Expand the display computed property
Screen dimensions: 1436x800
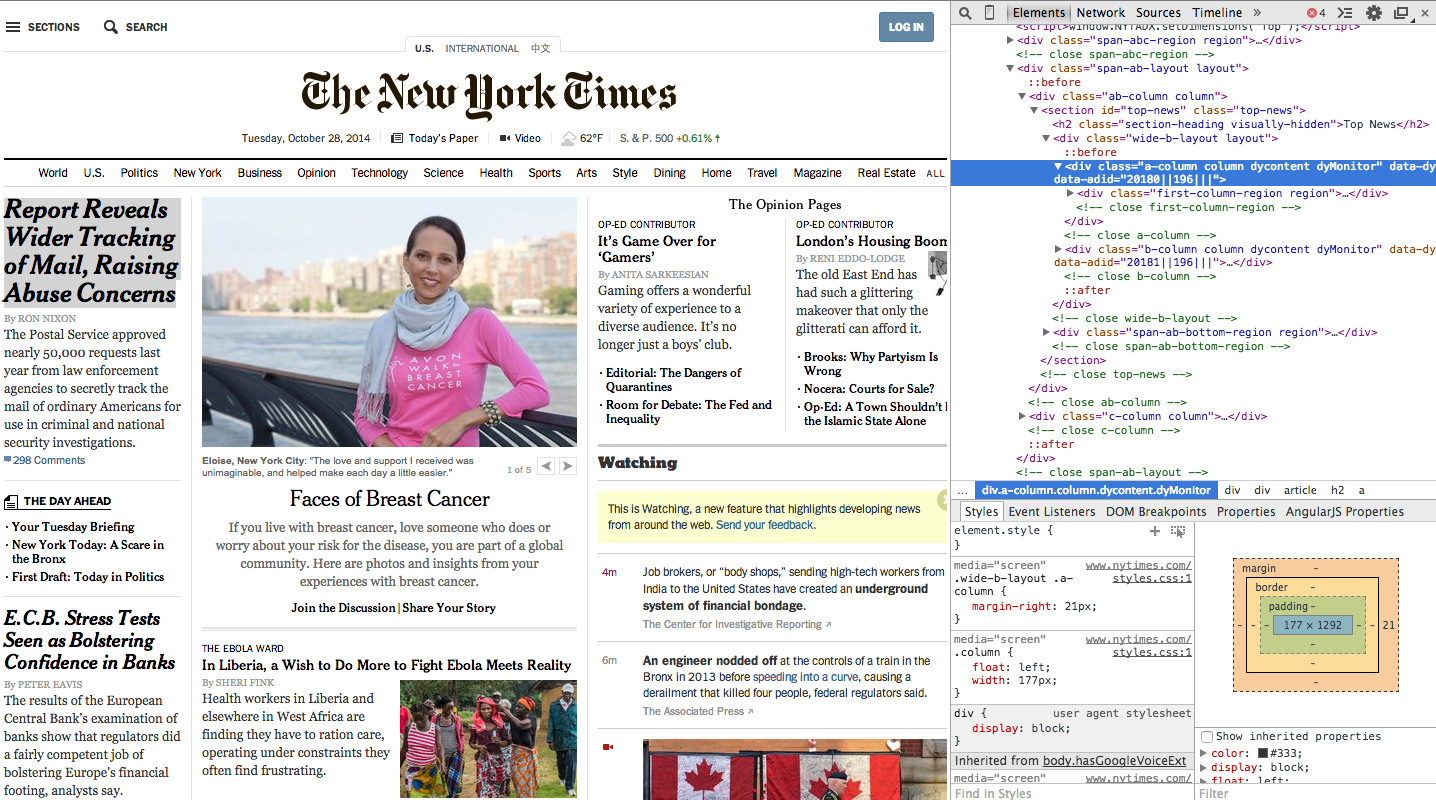(x=1204, y=768)
